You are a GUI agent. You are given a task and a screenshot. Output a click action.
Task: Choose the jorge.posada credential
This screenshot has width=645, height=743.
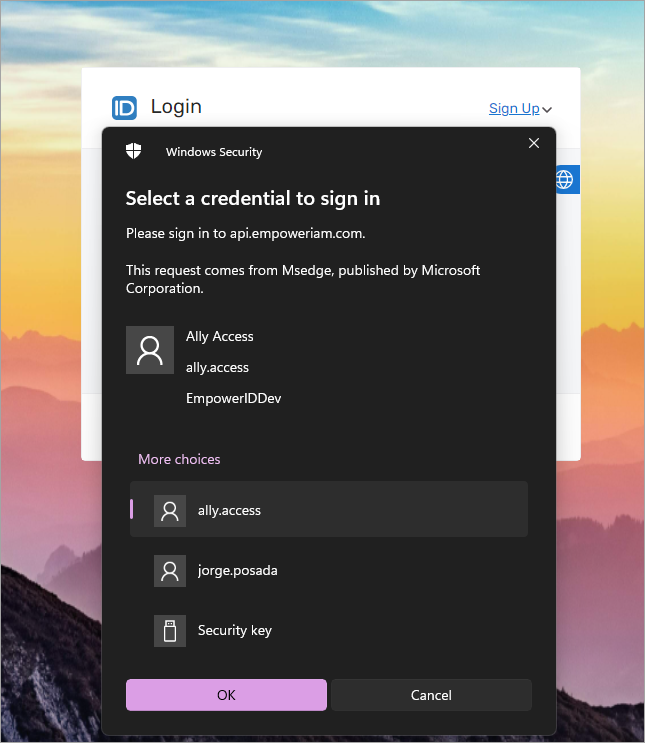pyautogui.click(x=329, y=570)
